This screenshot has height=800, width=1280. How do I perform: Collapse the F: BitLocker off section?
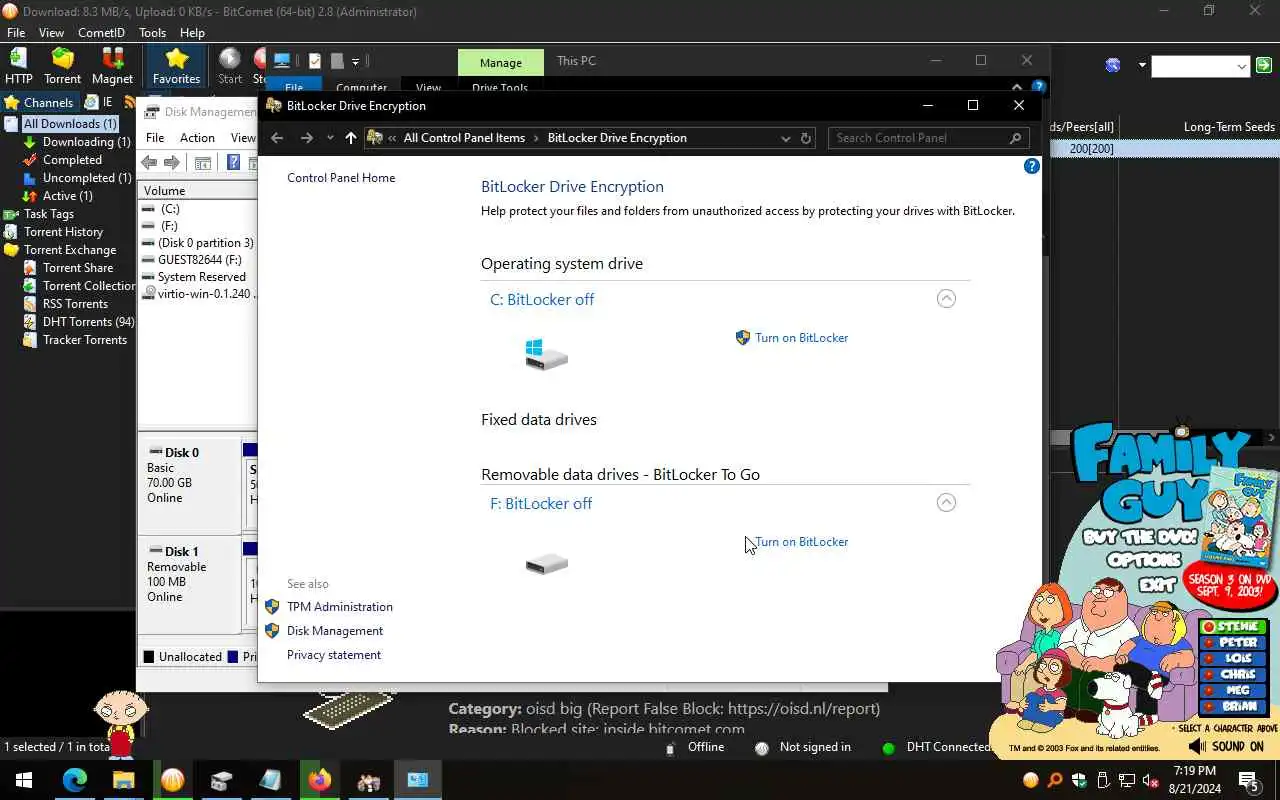point(946,503)
